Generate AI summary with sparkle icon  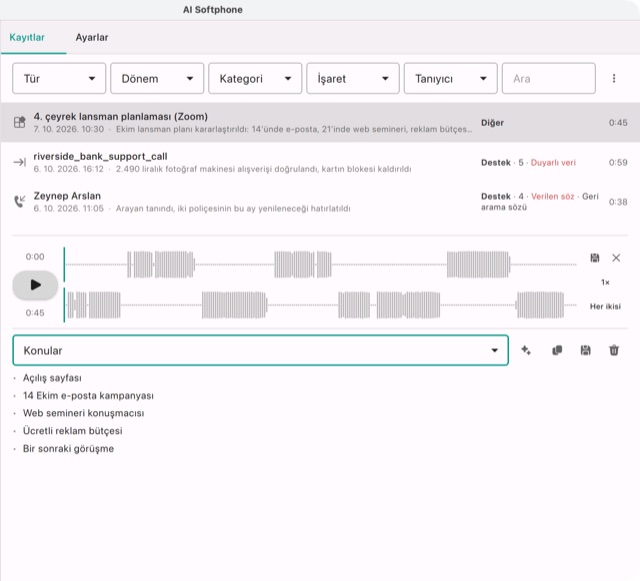526,350
